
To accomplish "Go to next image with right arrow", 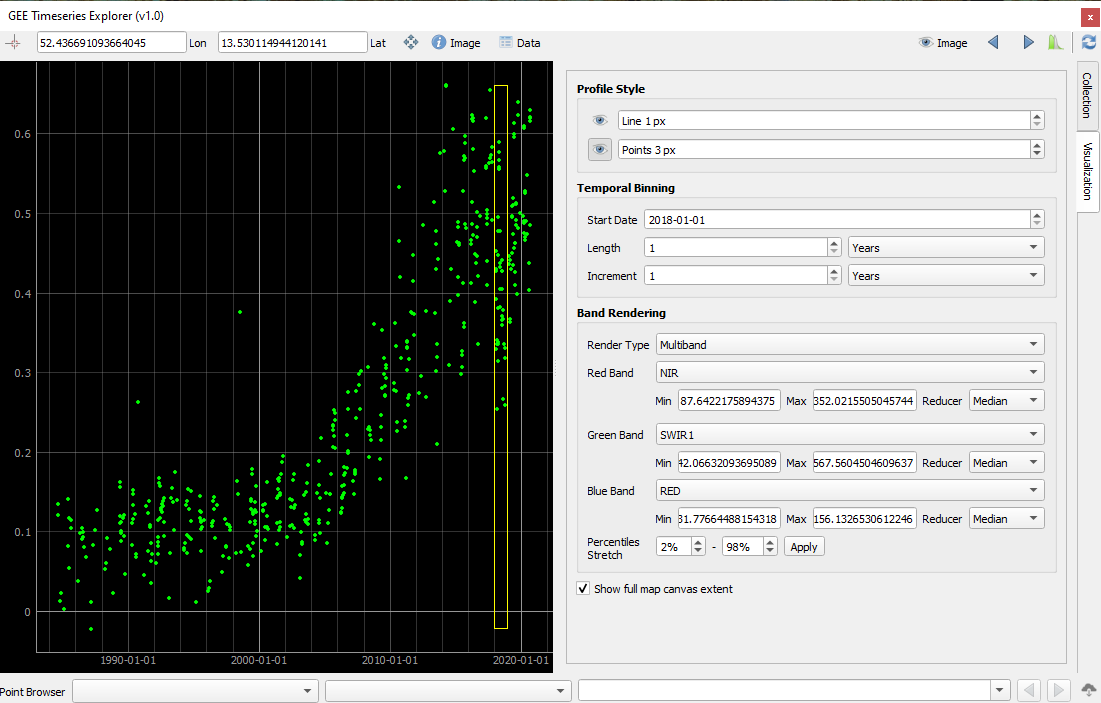I will click(x=1028, y=43).
